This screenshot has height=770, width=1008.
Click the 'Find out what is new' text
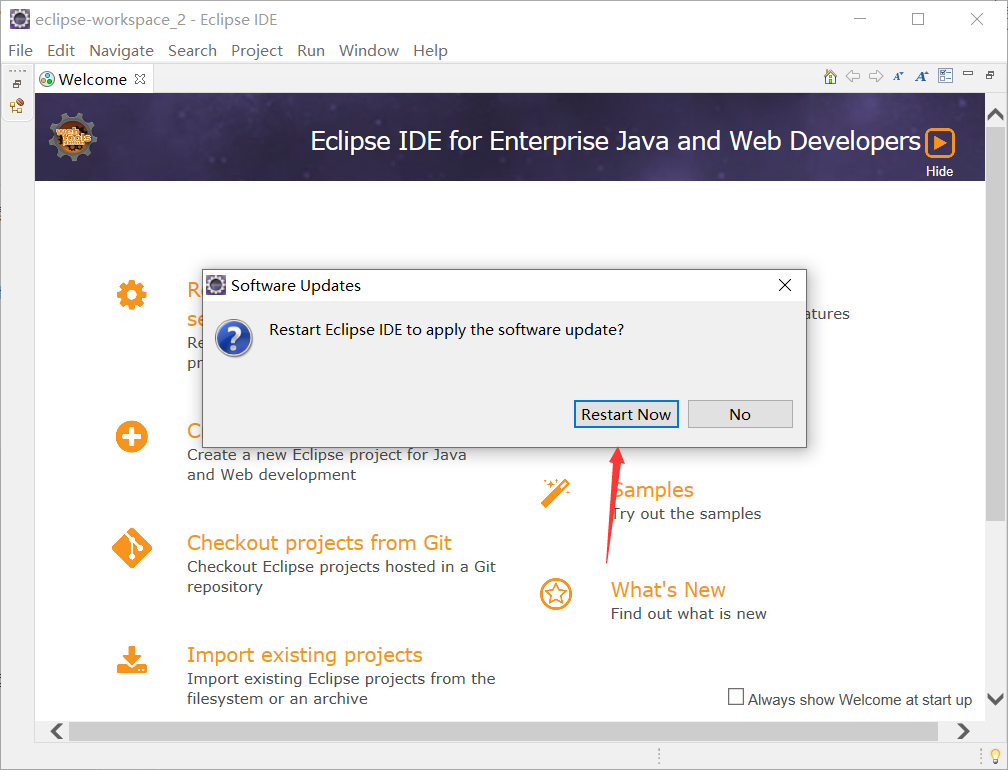[688, 614]
